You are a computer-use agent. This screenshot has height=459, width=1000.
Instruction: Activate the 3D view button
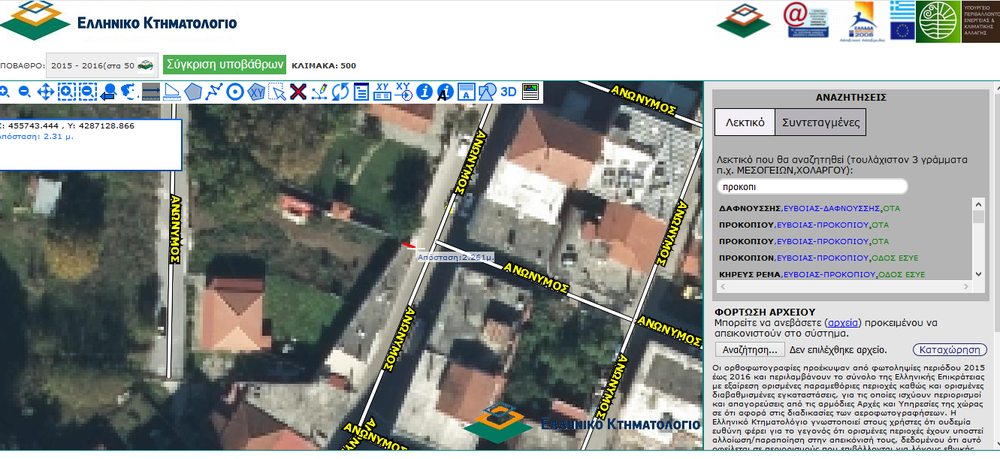tap(508, 92)
